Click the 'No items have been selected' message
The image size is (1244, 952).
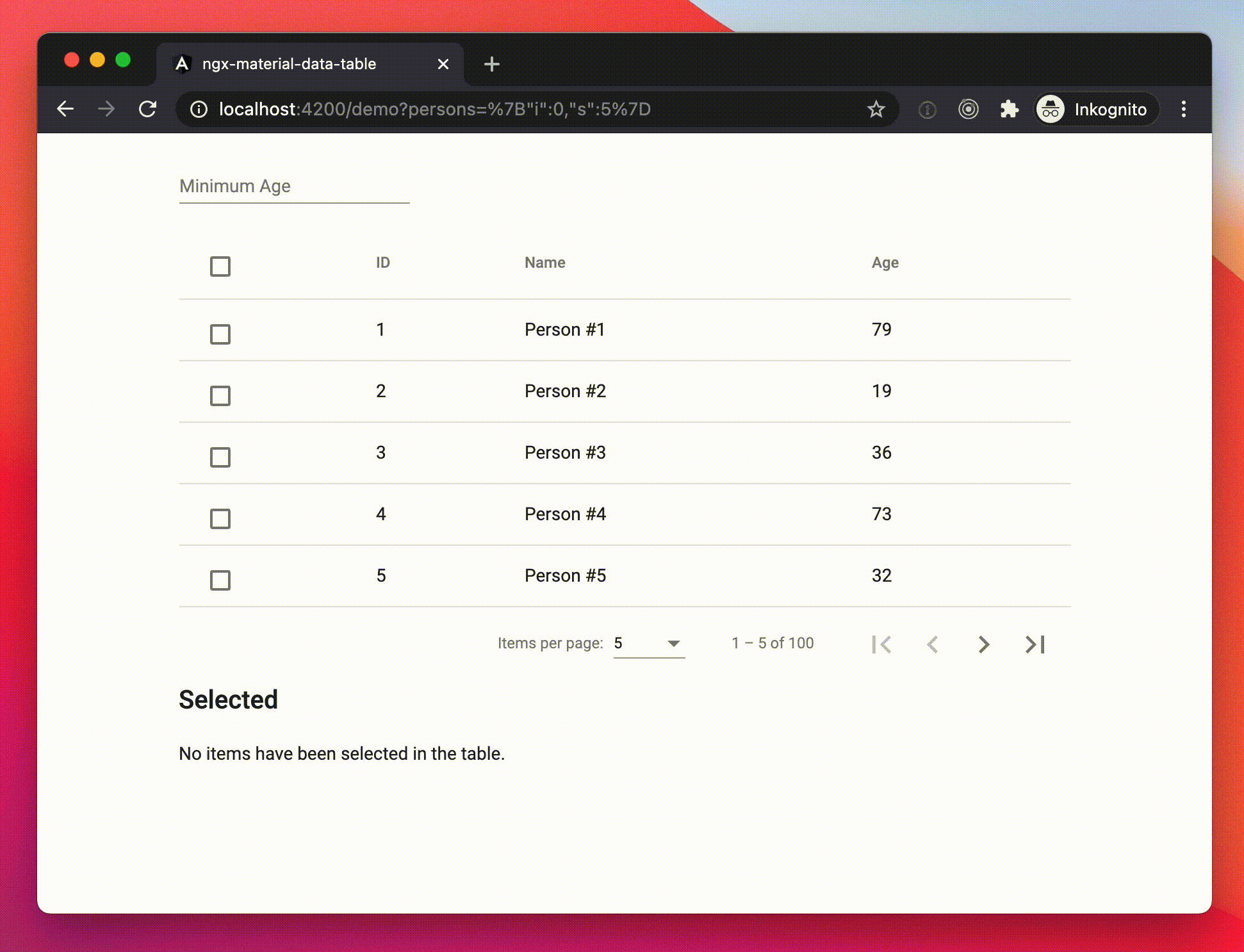click(341, 753)
